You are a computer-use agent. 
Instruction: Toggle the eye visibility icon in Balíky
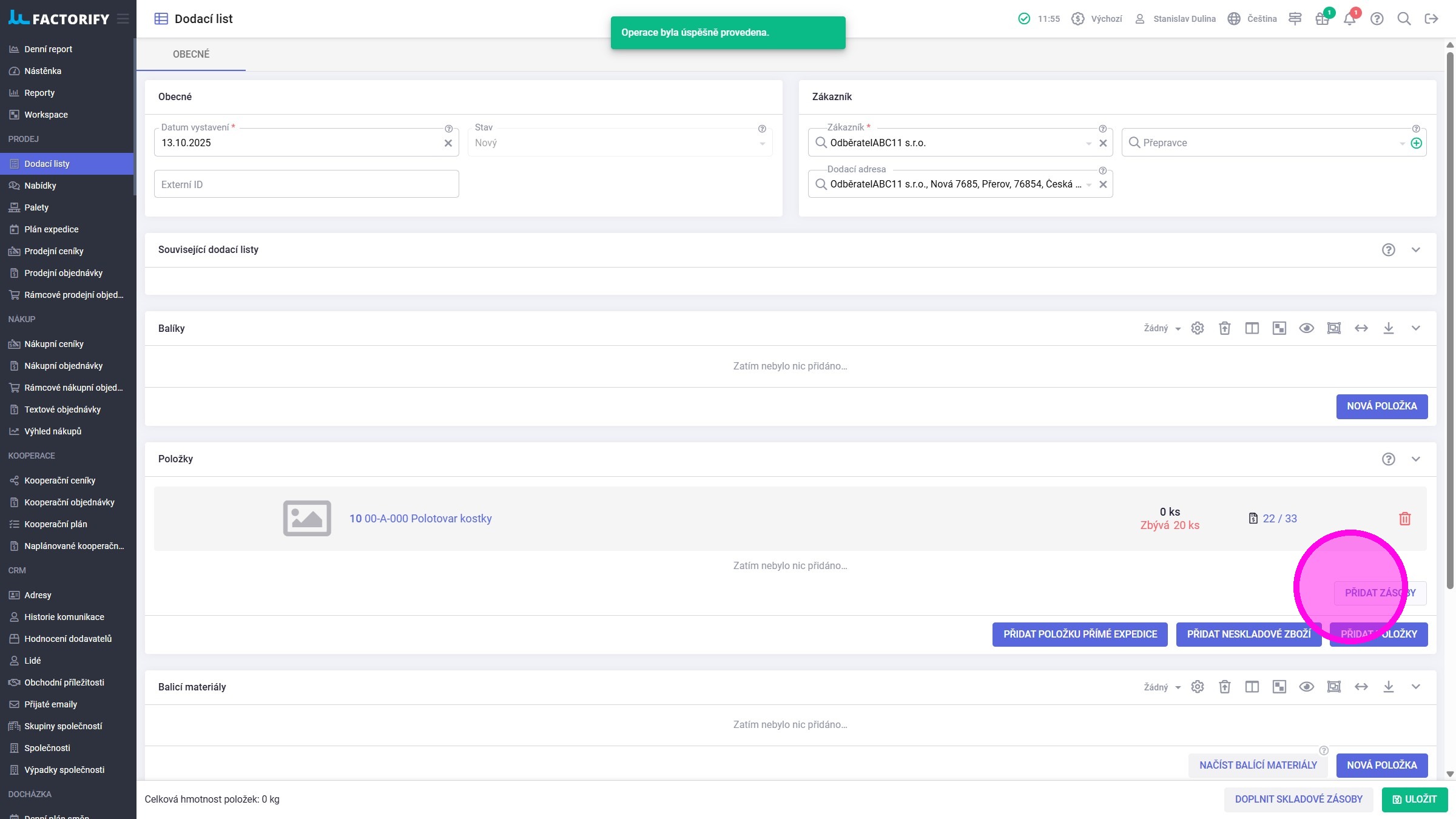point(1306,328)
